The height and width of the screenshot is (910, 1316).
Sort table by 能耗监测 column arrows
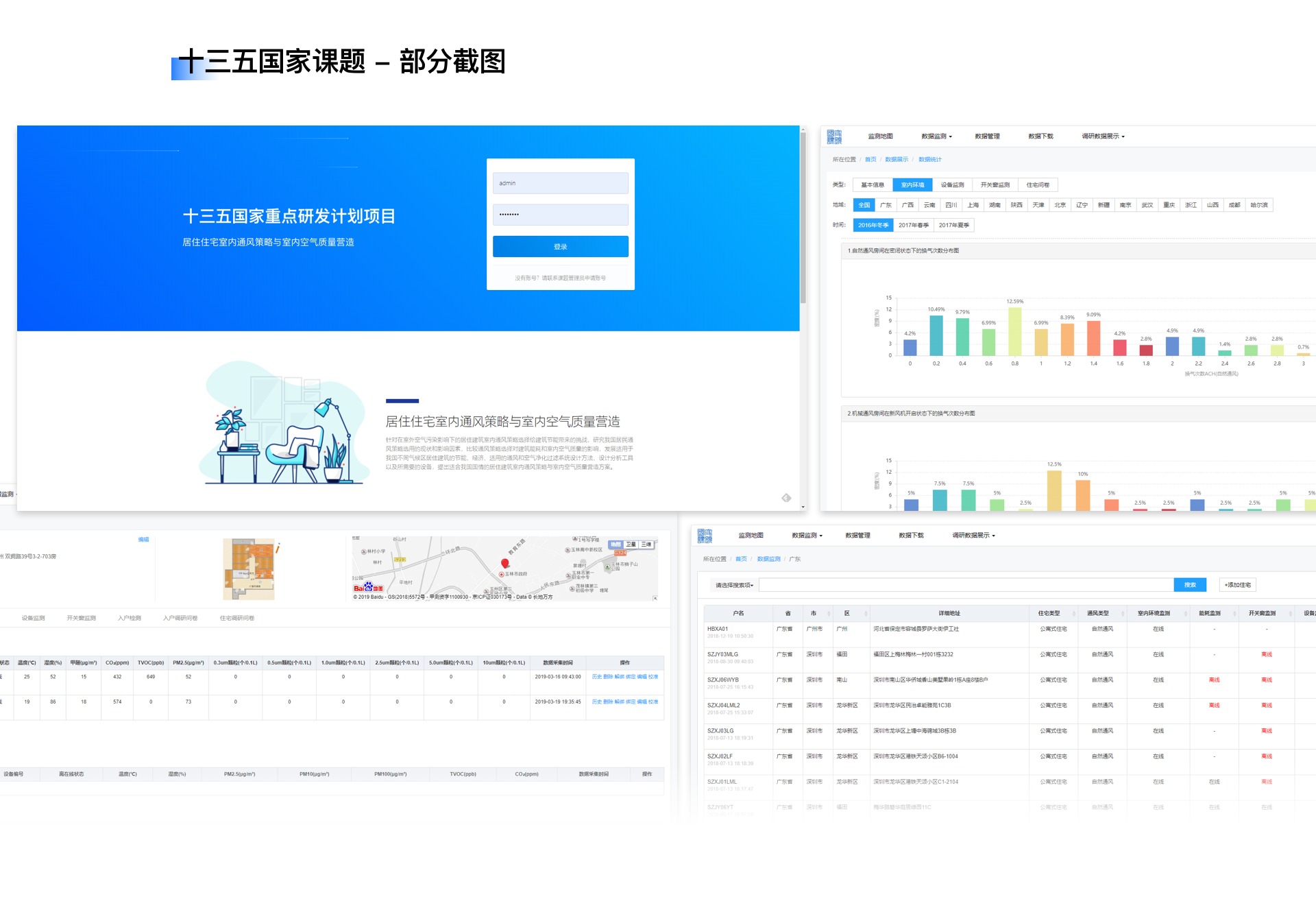1235,614
